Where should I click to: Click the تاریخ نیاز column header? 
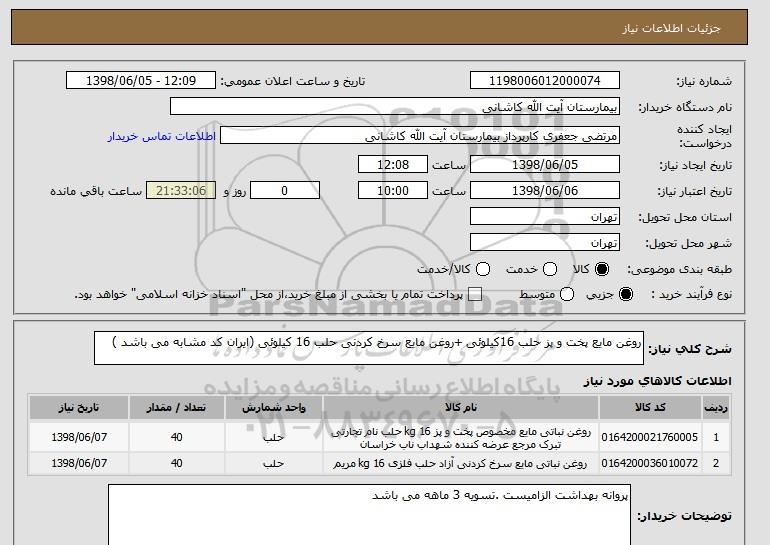pyautogui.click(x=79, y=408)
